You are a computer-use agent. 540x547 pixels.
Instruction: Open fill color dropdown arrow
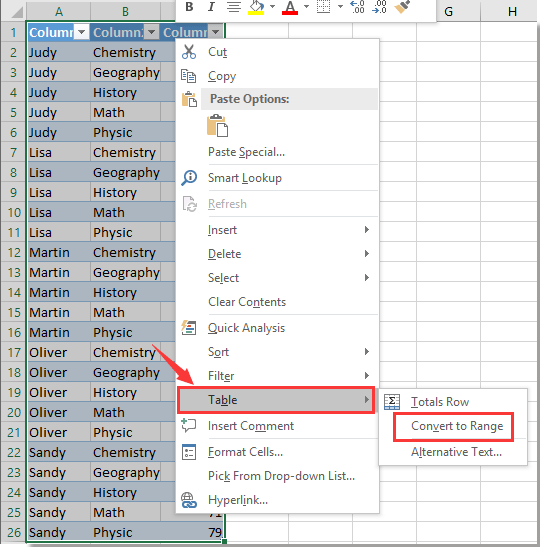[x=273, y=6]
